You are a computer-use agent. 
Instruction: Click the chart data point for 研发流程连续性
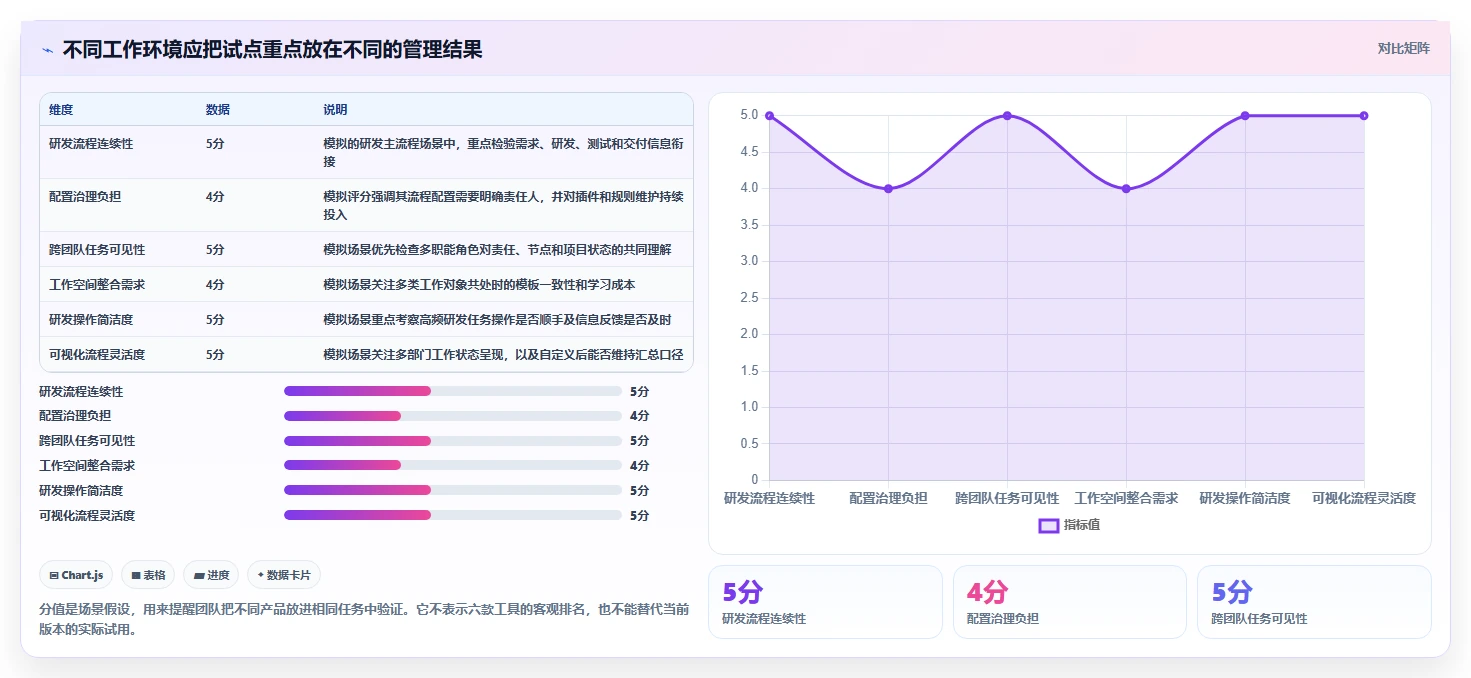coord(769,116)
